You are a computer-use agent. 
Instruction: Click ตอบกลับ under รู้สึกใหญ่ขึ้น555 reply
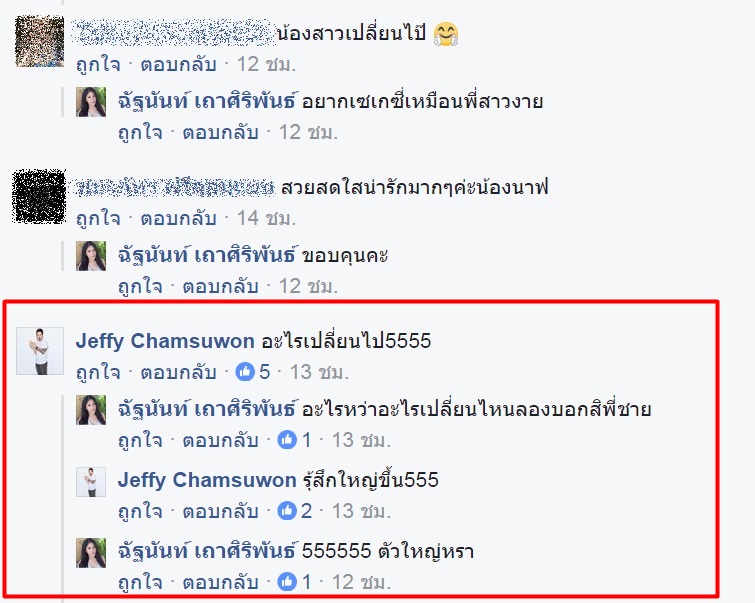click(220, 511)
